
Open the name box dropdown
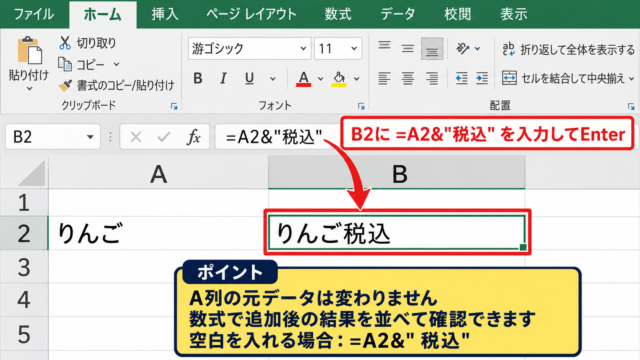90,137
